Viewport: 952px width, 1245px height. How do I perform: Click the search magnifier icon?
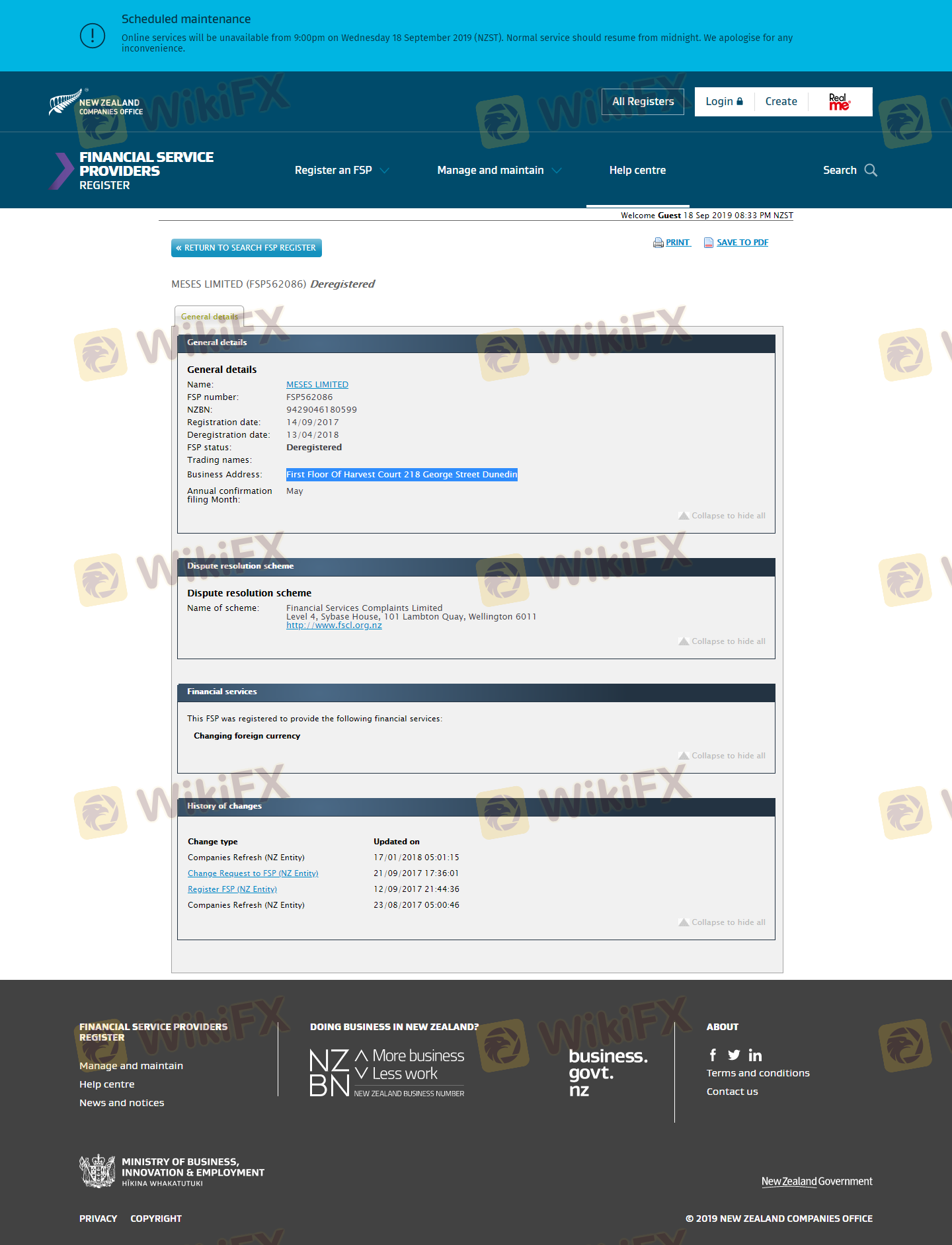[x=871, y=171]
